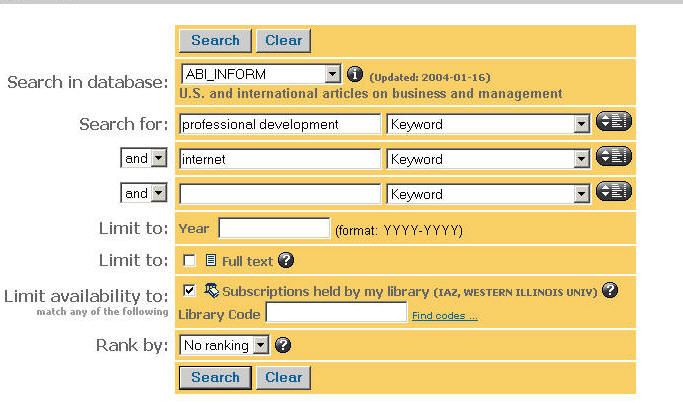Open help icon beside Full text

(x=286, y=261)
